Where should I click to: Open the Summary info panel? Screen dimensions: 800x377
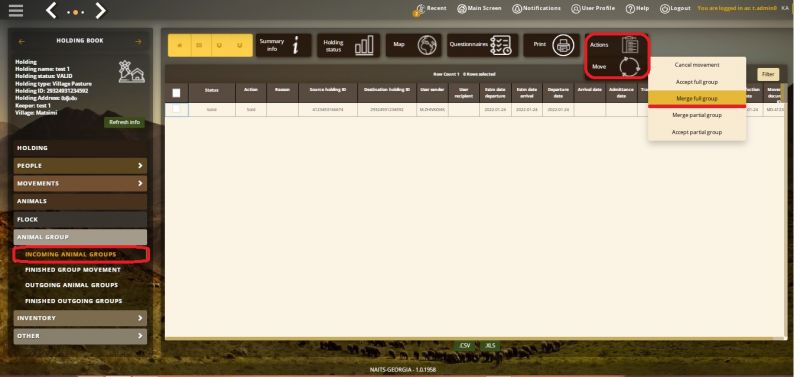[x=283, y=45]
